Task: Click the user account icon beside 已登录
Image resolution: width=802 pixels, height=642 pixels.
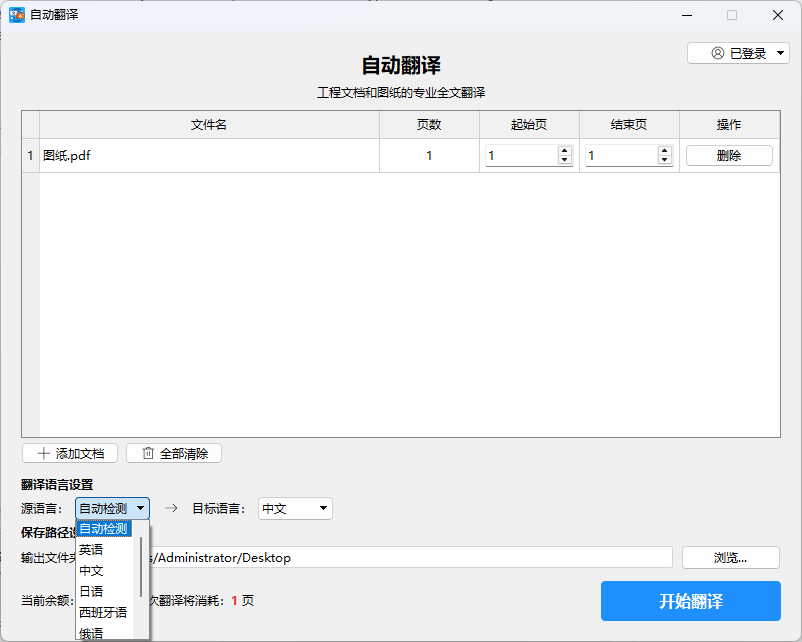Action: [717, 54]
